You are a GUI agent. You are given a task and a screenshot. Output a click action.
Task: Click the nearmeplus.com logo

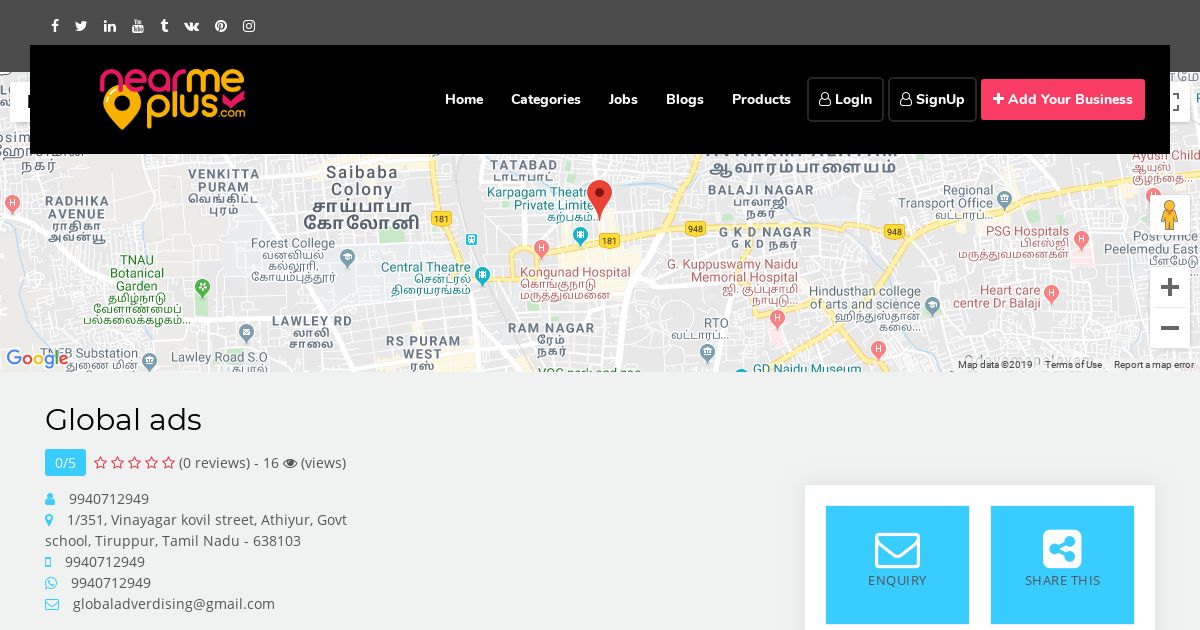(x=172, y=98)
